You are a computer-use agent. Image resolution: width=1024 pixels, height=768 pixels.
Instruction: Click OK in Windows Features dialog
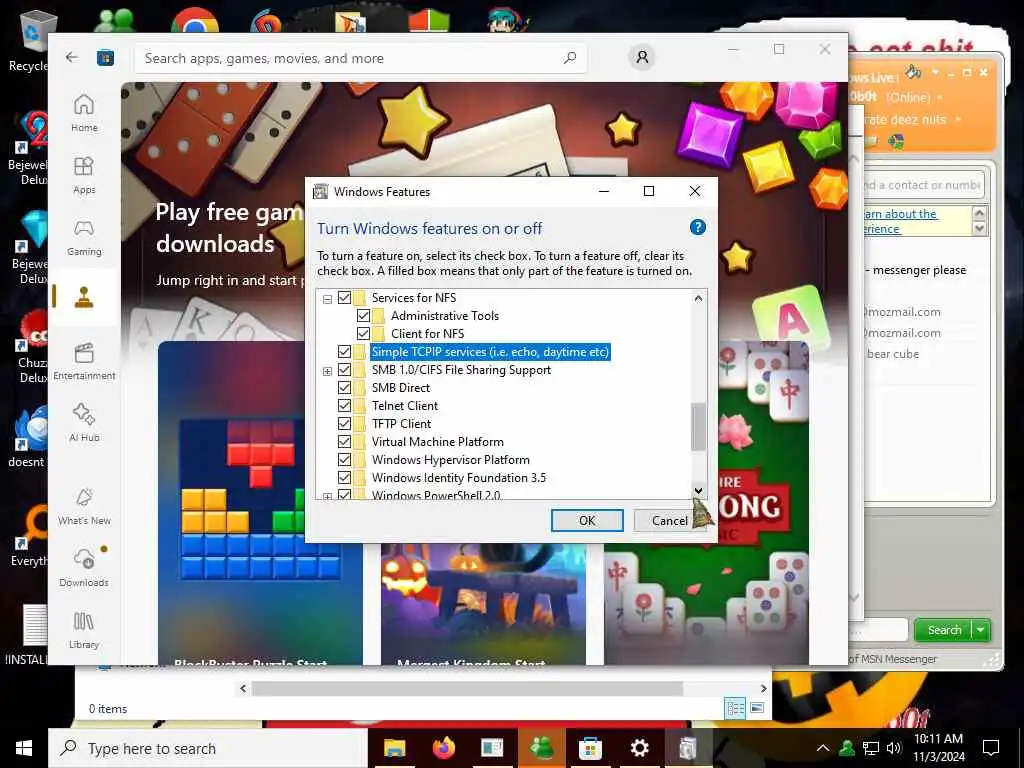coord(587,520)
